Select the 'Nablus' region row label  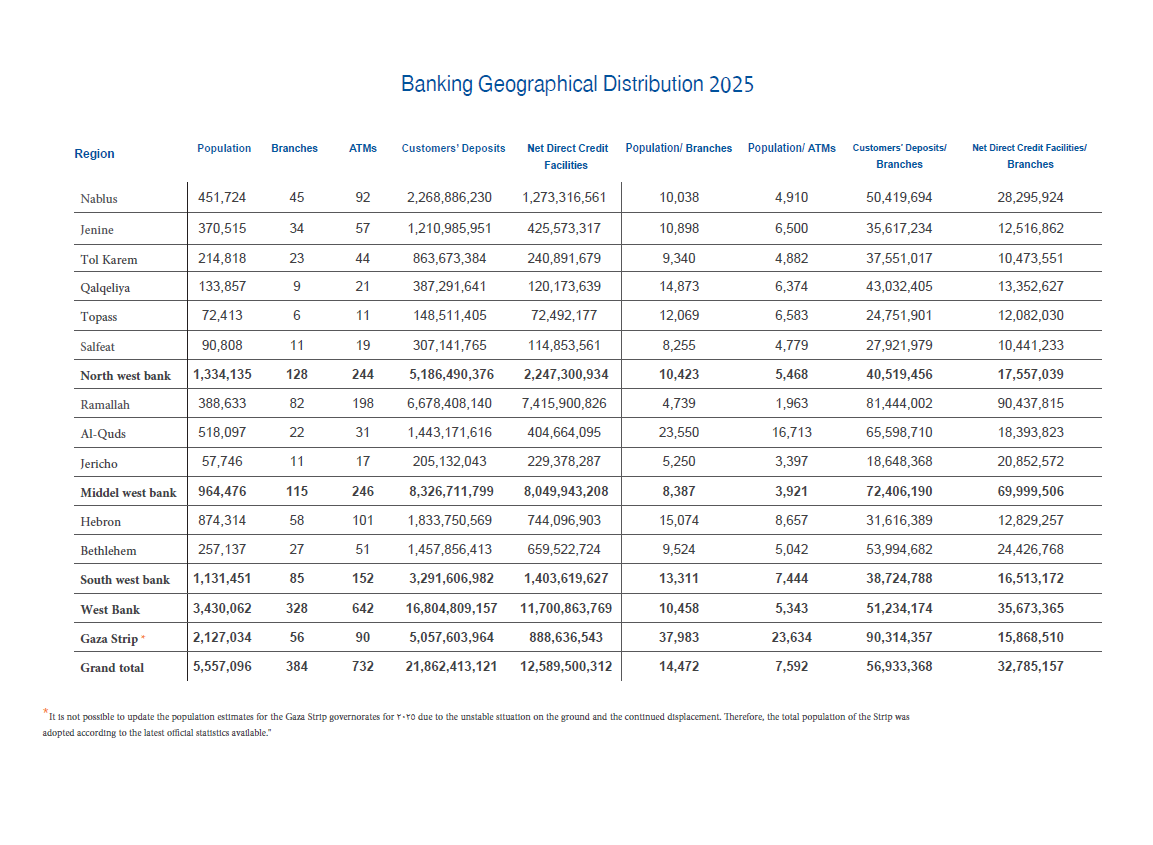click(x=99, y=199)
